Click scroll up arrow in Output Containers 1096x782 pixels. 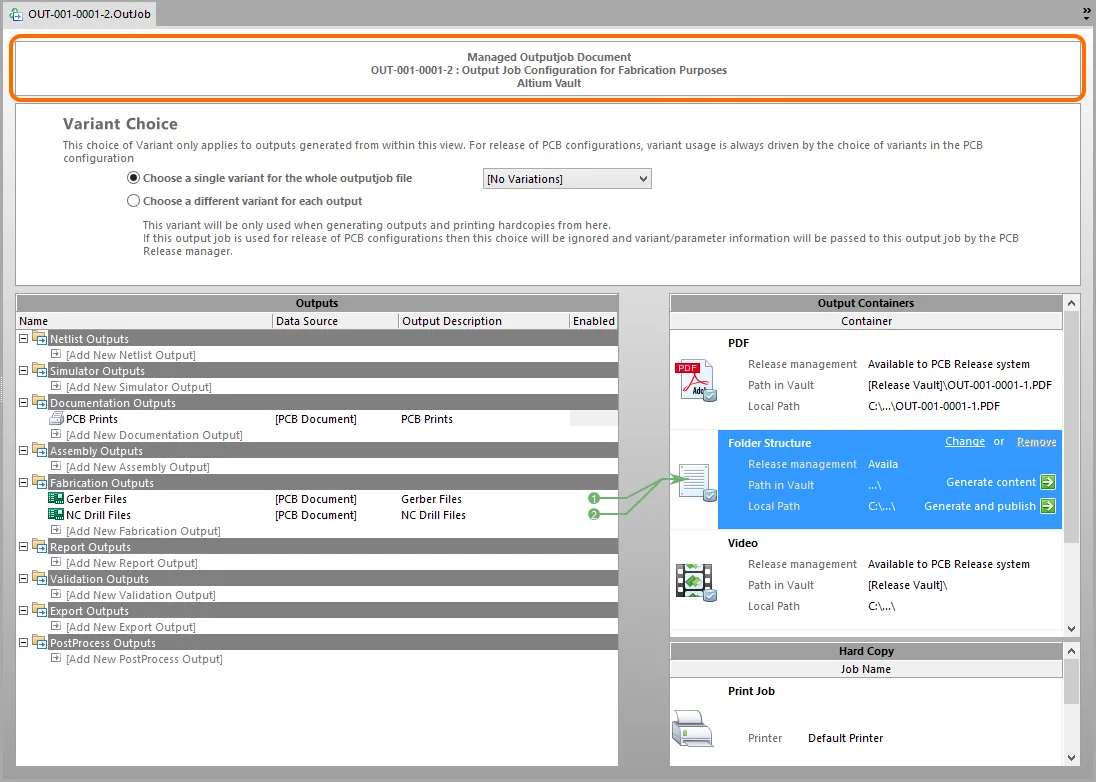1071,303
